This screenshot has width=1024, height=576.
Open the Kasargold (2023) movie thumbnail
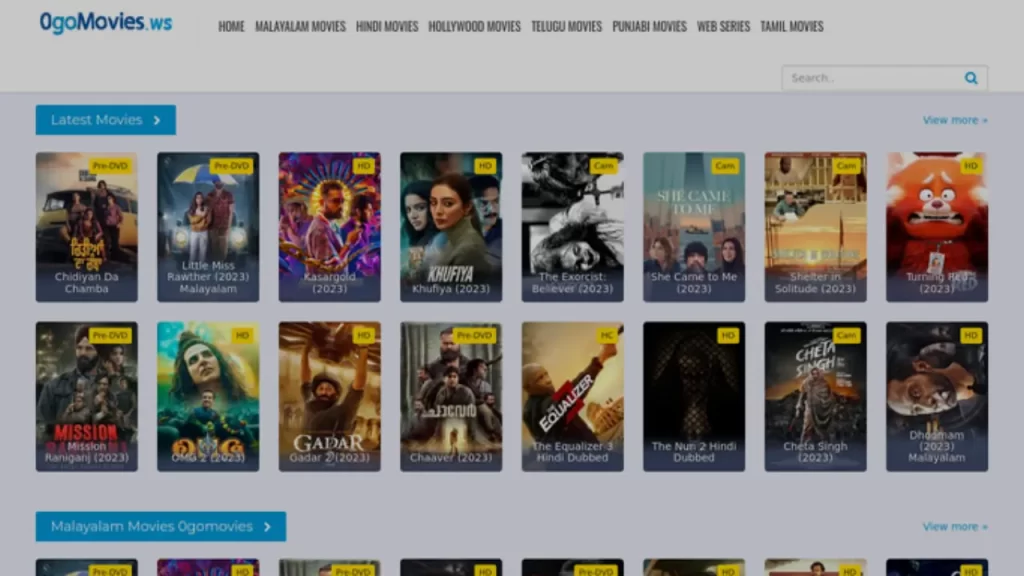pyautogui.click(x=329, y=227)
